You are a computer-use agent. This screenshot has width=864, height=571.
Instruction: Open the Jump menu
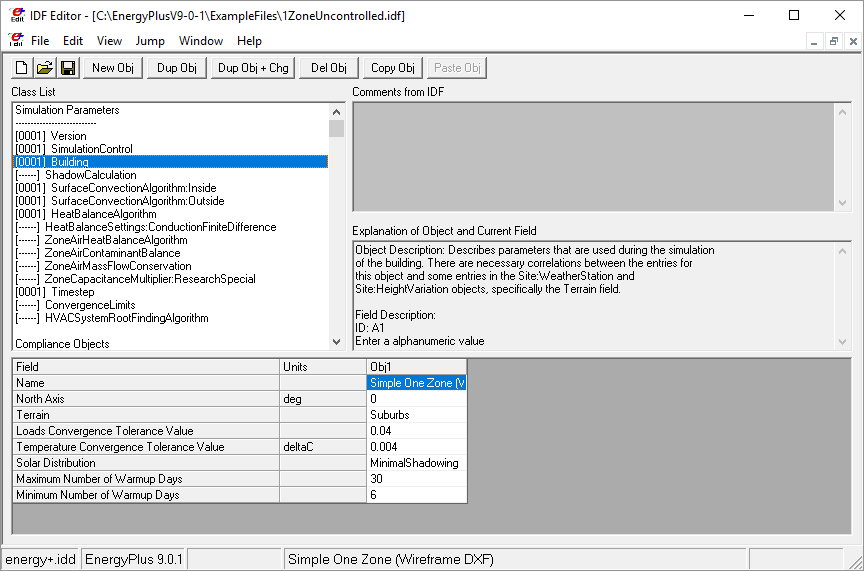pos(150,41)
